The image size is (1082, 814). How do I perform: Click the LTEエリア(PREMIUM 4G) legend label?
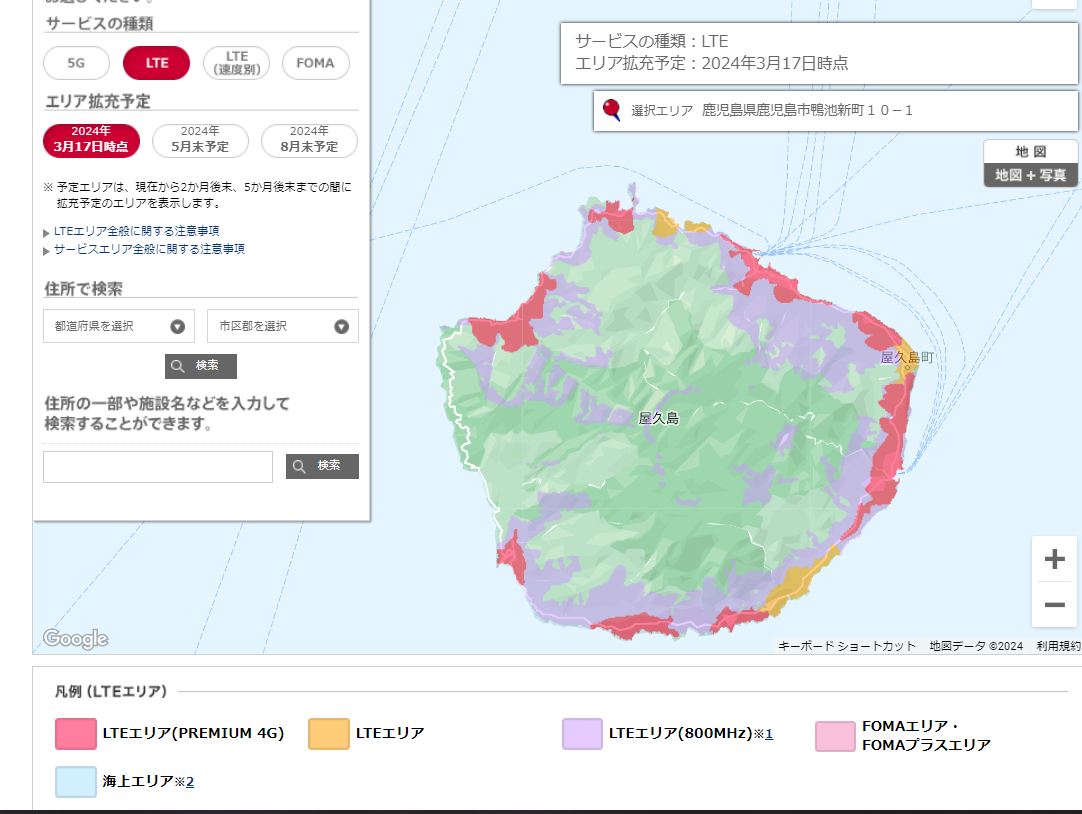click(193, 733)
